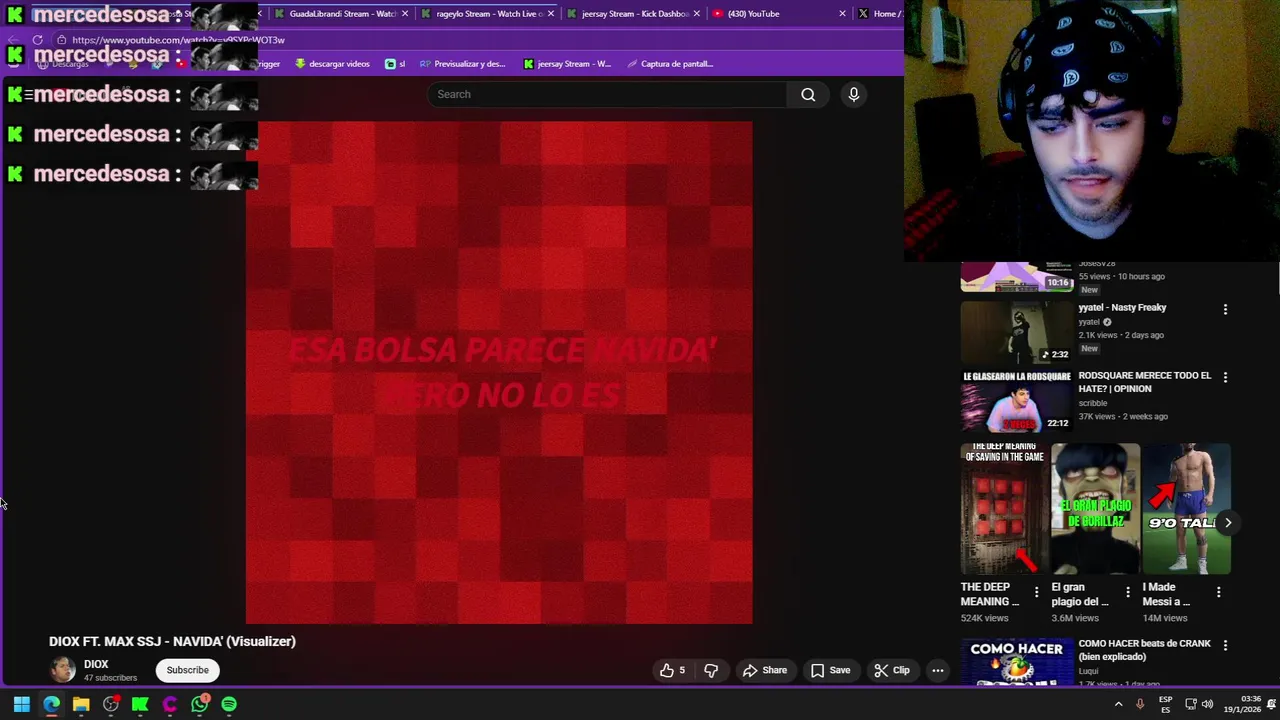Open 'Previsualizar y des...' bookmark
The image size is (1280, 720).
point(462,64)
